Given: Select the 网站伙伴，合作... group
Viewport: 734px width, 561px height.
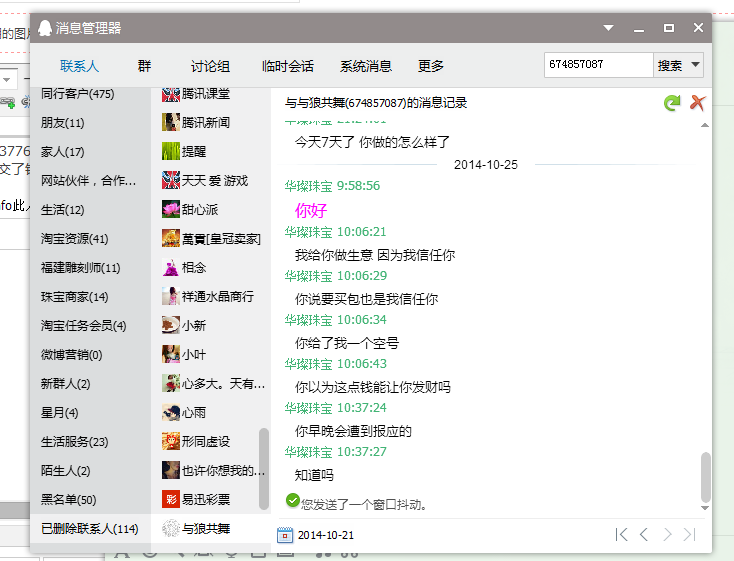Looking at the screenshot, I should (x=88, y=181).
